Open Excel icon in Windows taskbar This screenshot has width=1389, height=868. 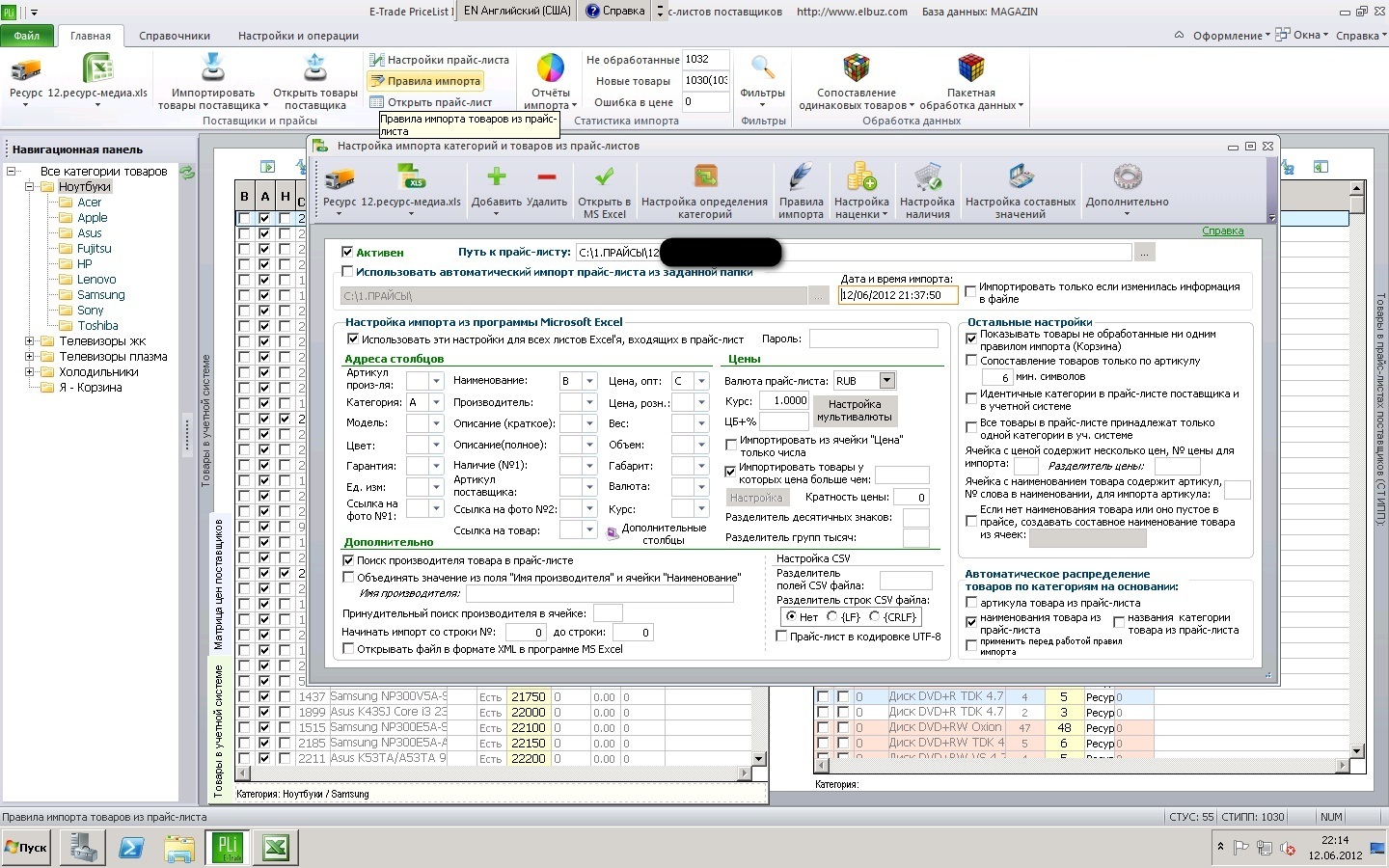[275, 848]
